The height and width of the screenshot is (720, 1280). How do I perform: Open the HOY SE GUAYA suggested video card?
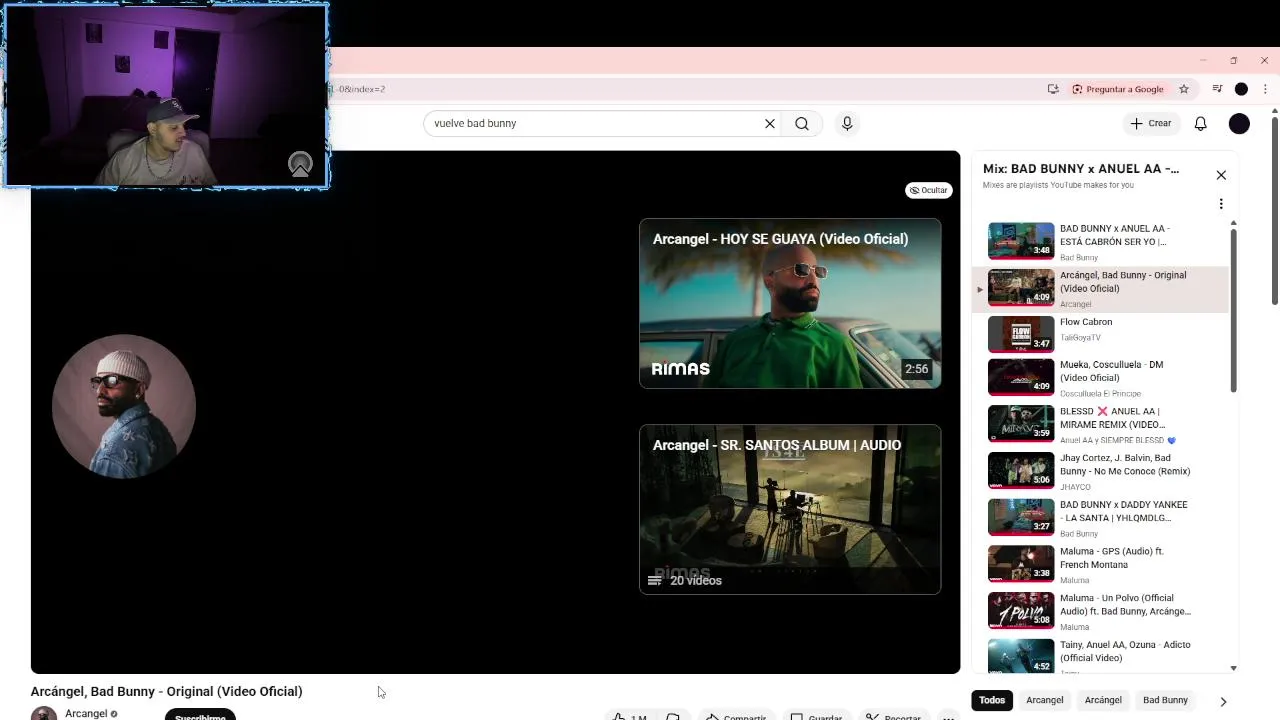click(x=790, y=303)
